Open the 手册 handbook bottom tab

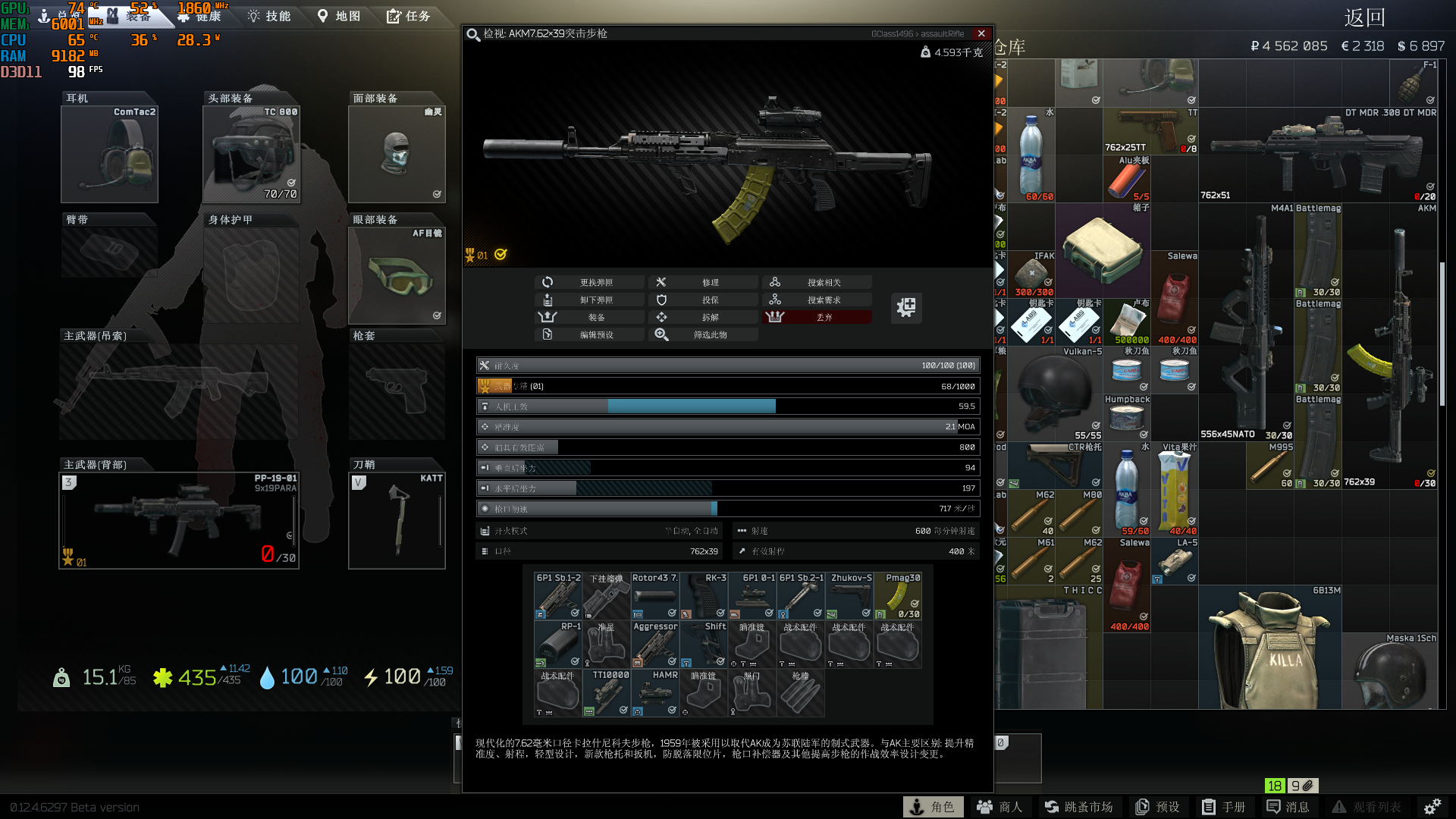pyautogui.click(x=1223, y=807)
